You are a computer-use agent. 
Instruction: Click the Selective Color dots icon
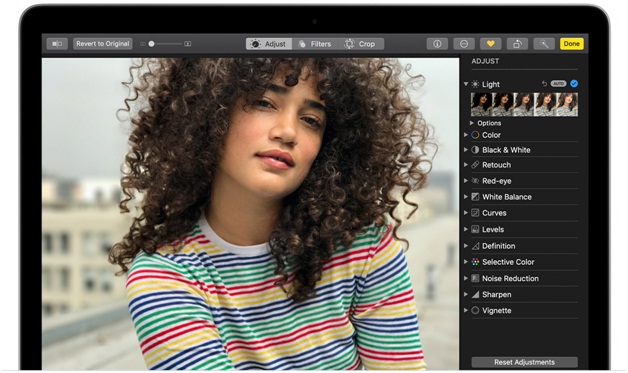[x=475, y=262]
